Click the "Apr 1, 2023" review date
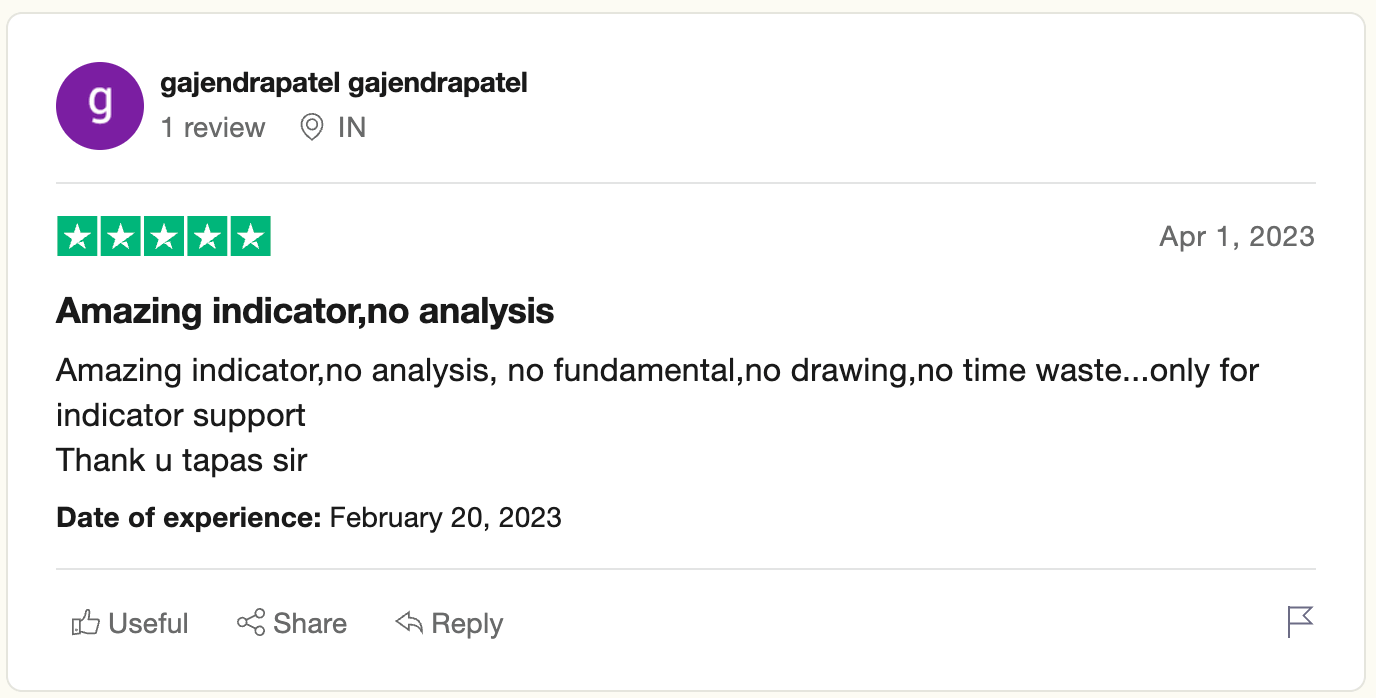The height and width of the screenshot is (698, 1376). tap(1236, 237)
